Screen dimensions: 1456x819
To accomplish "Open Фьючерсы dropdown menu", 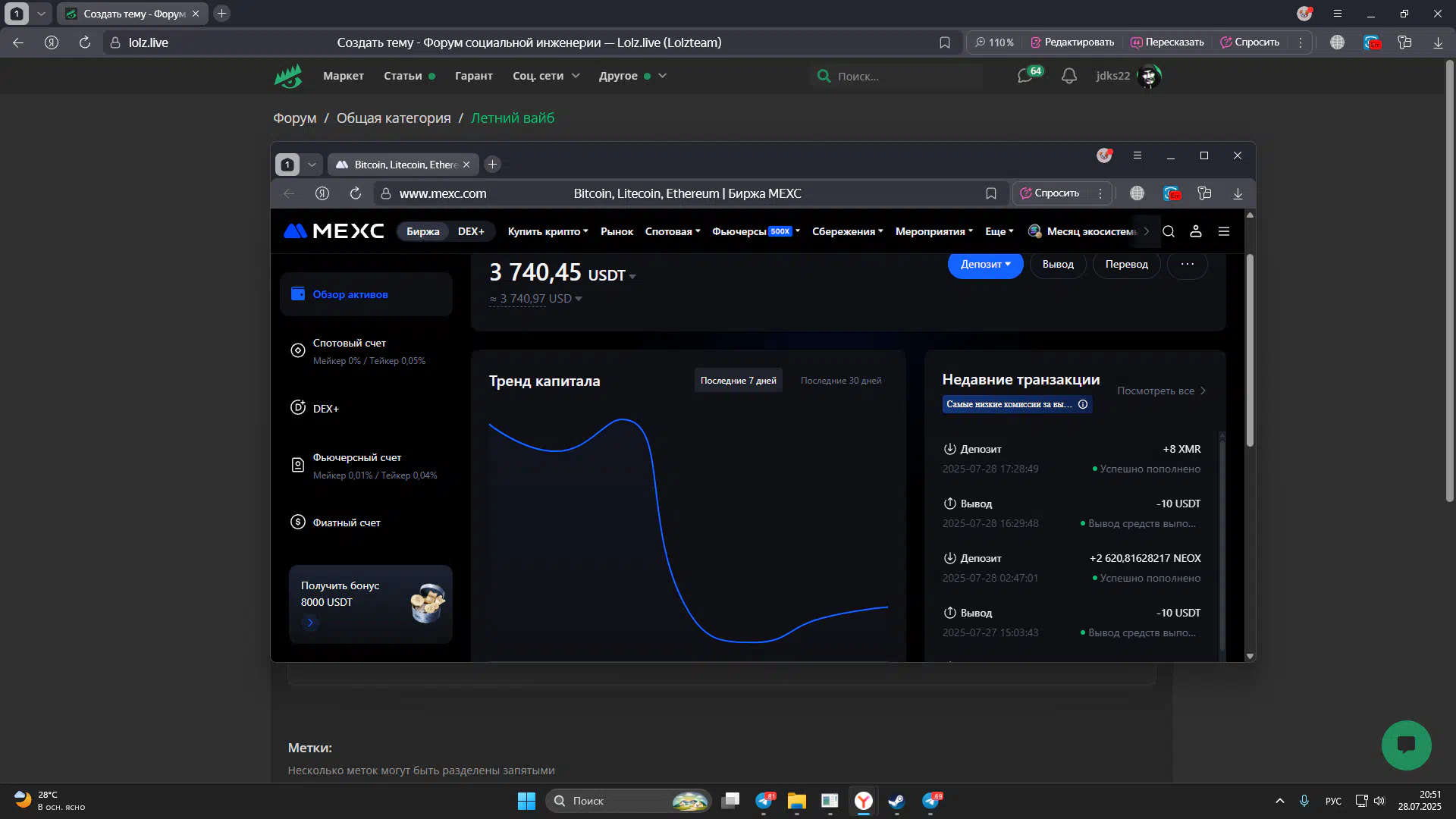I will 756,231.
